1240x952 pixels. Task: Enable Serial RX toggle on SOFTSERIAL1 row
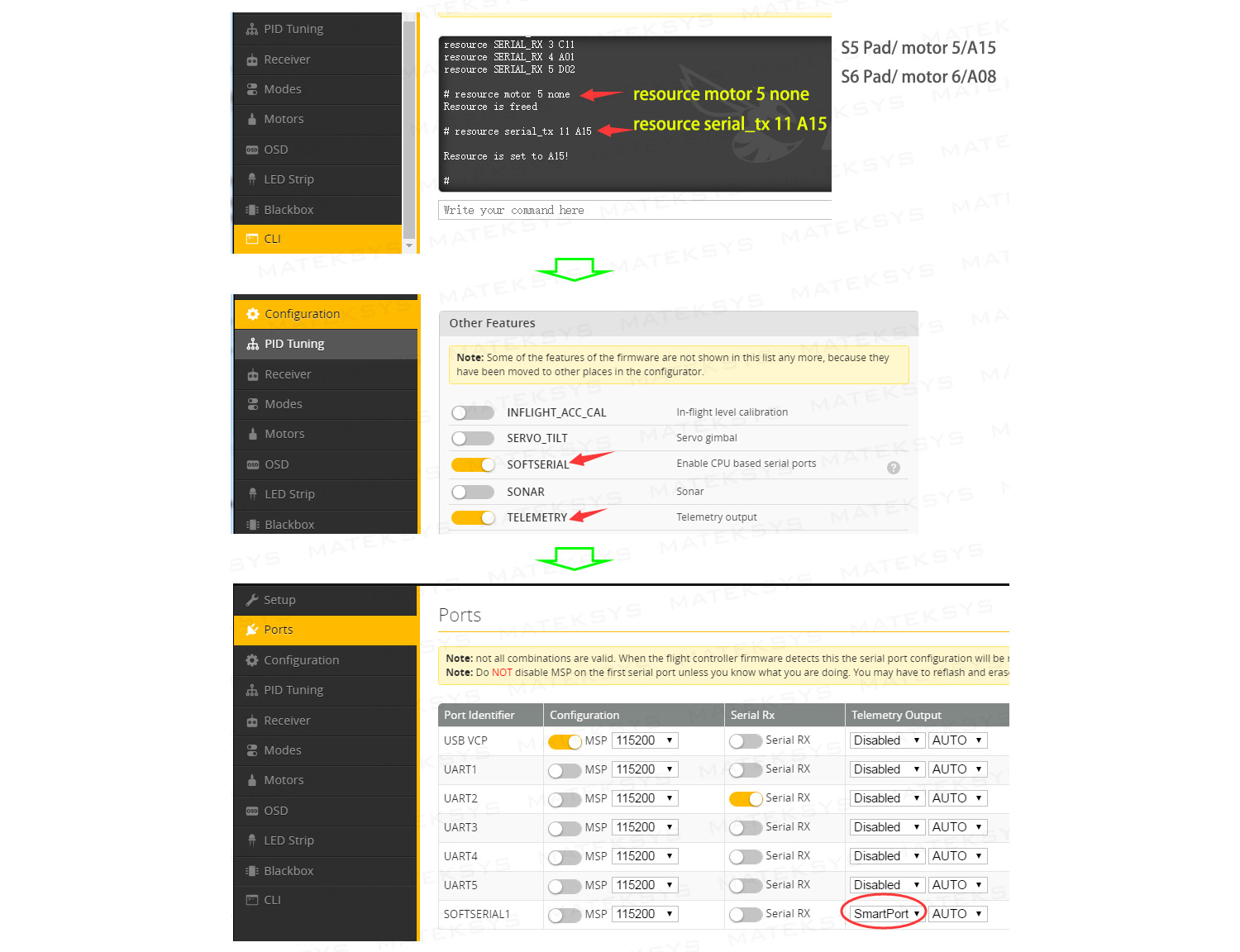point(746,914)
